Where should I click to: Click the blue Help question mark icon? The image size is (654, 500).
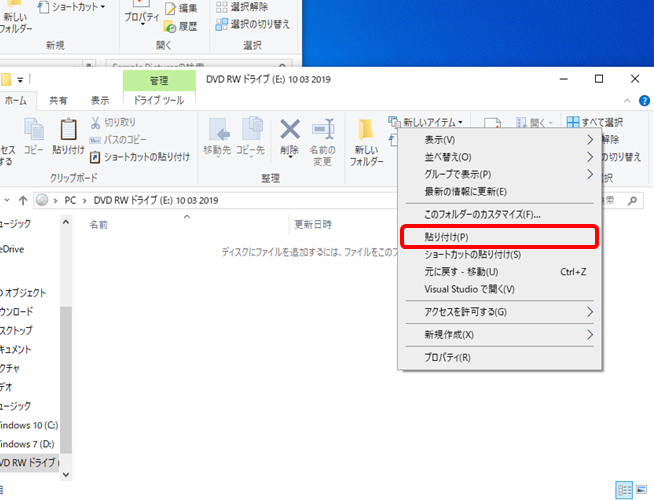(x=644, y=101)
